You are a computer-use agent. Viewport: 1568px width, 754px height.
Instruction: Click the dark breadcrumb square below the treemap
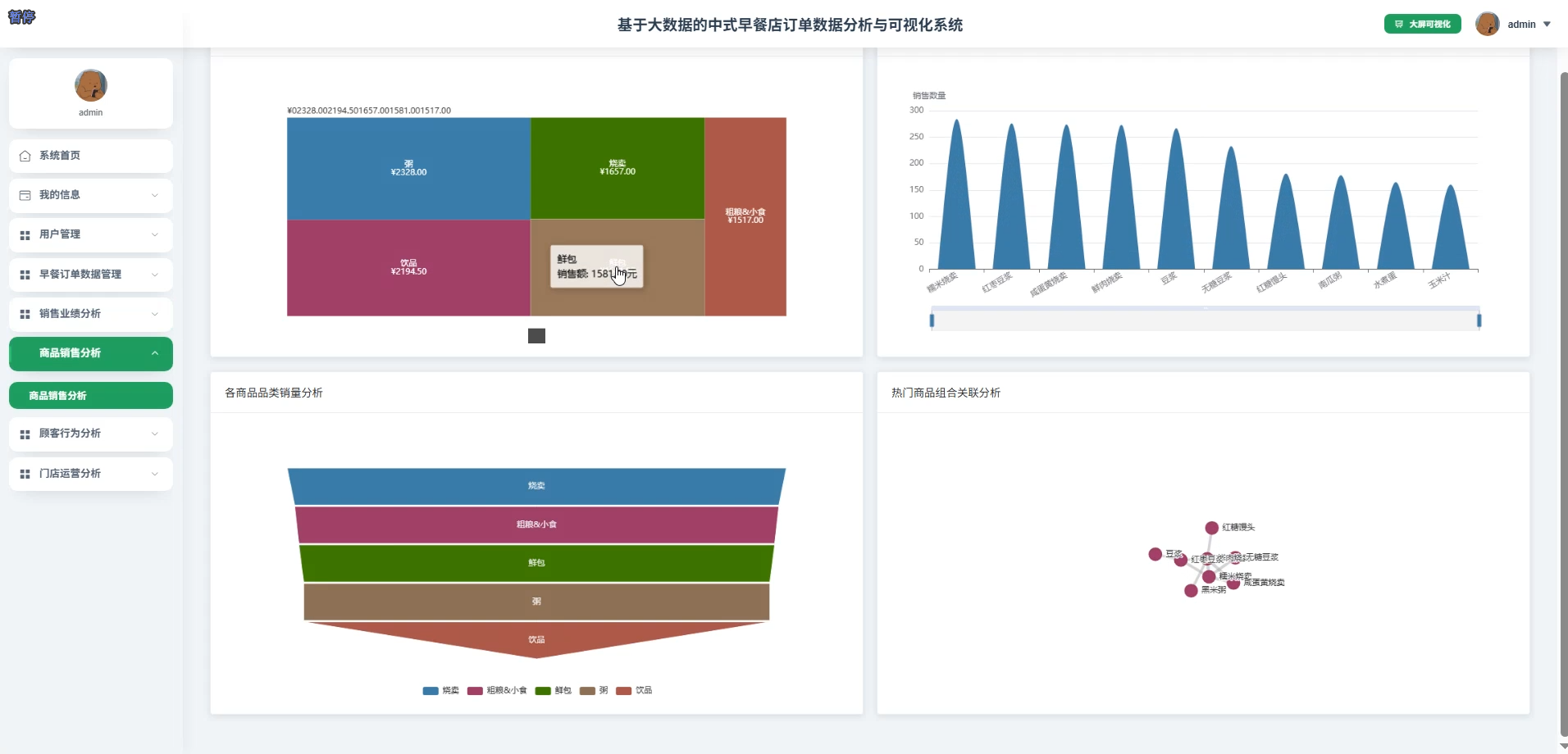536,336
